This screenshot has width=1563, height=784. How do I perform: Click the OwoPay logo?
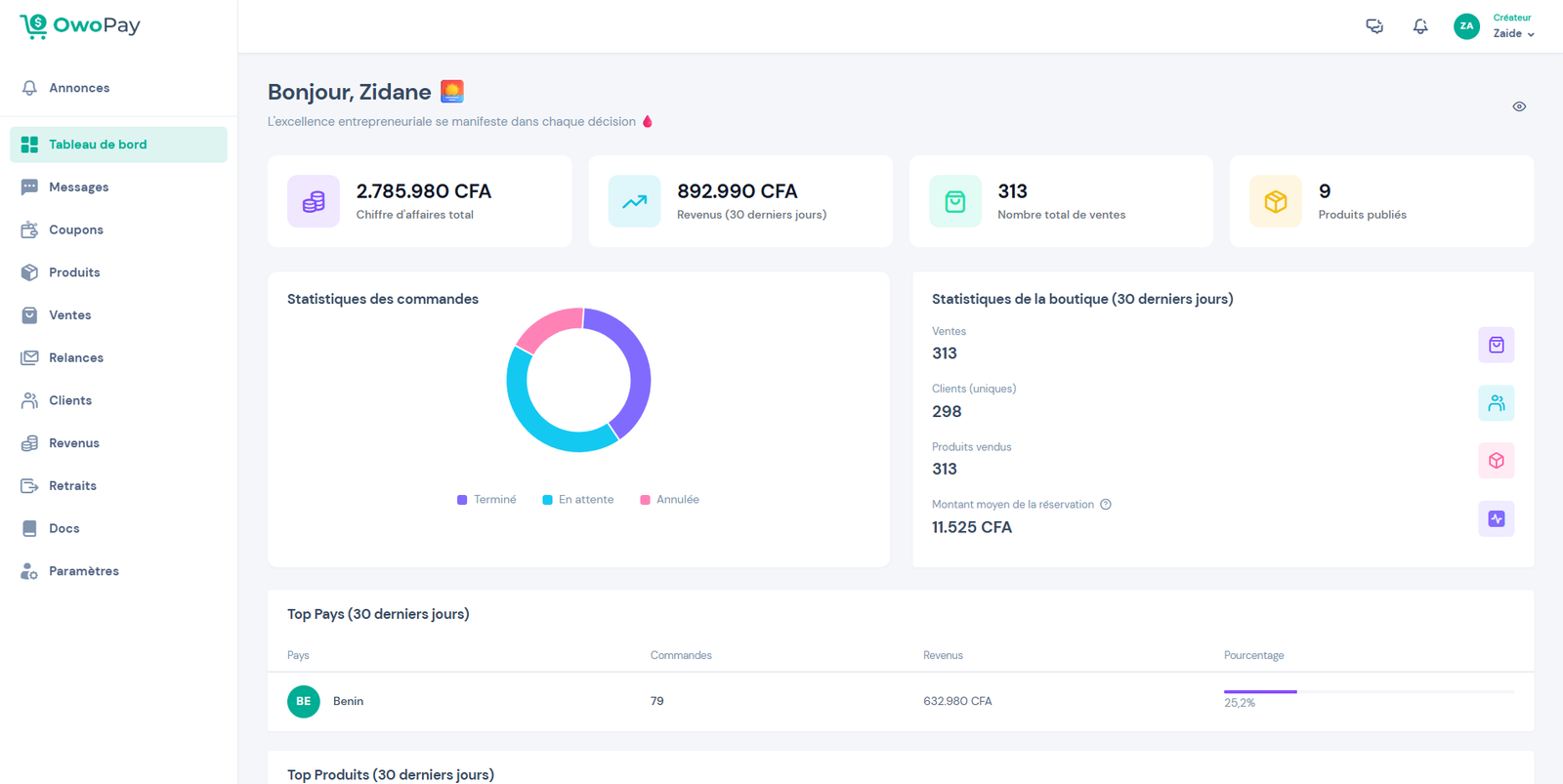80,26
